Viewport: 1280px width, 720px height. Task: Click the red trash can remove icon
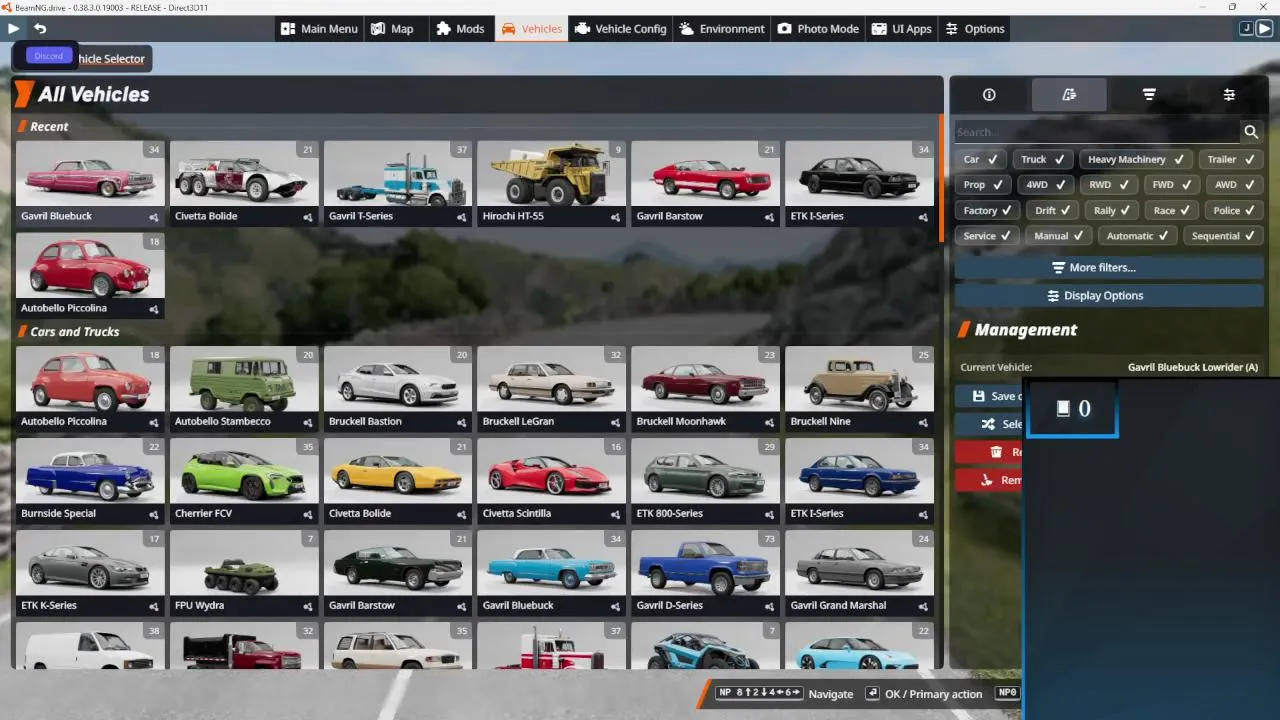996,452
